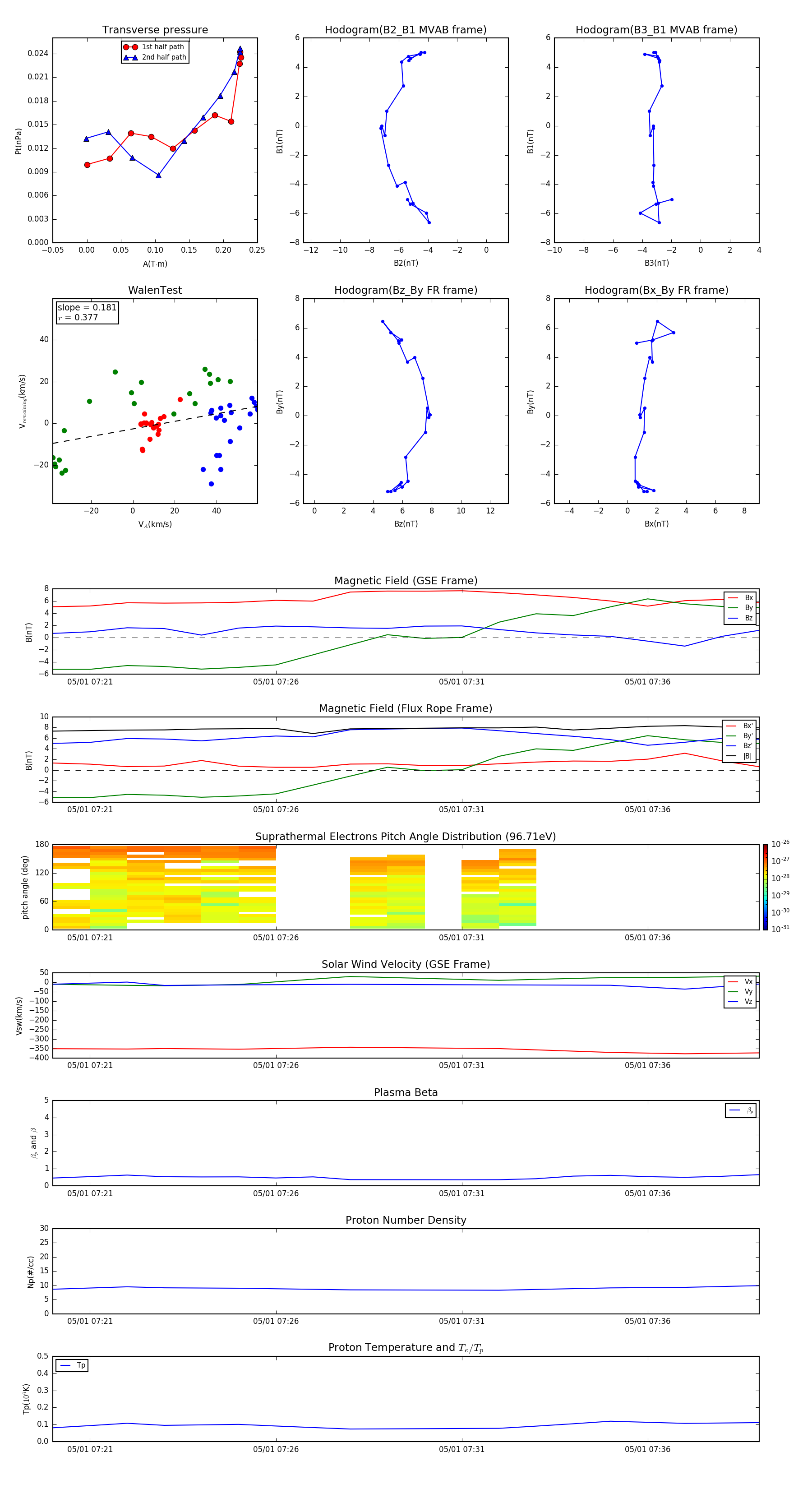Click the green By legend entry in GSE panel

[740, 608]
